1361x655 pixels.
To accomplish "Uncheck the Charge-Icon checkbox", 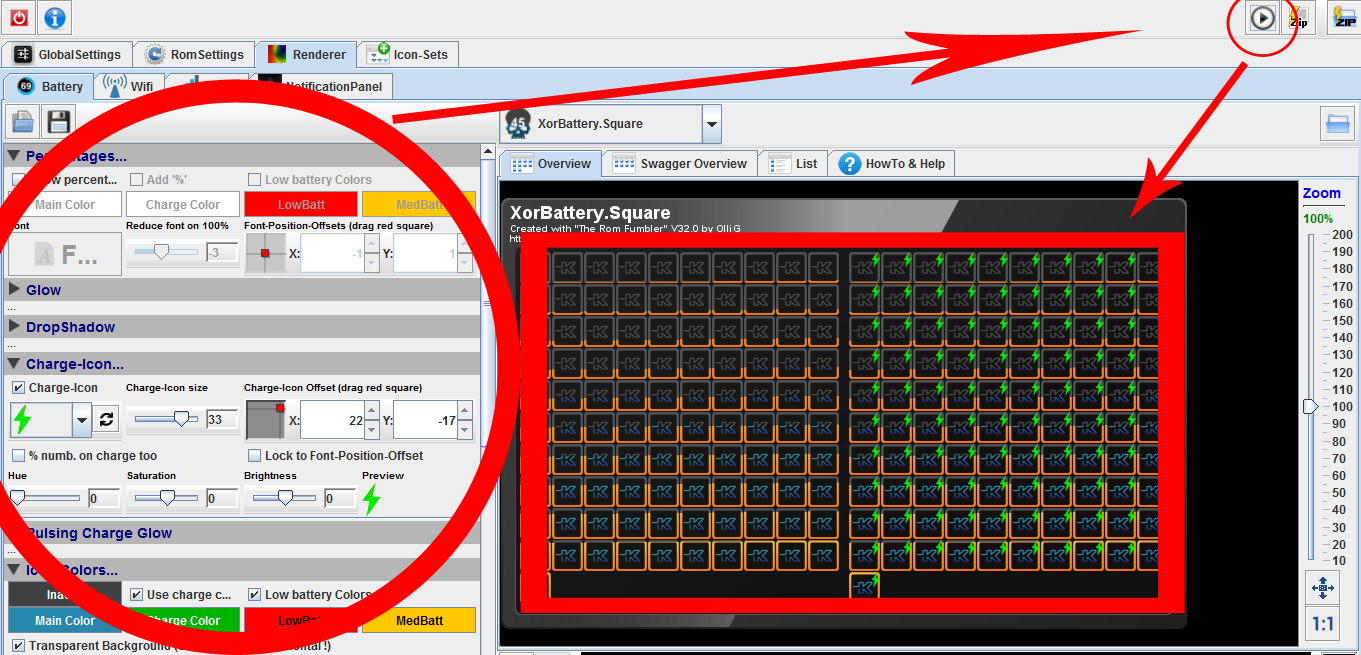I will pos(19,388).
